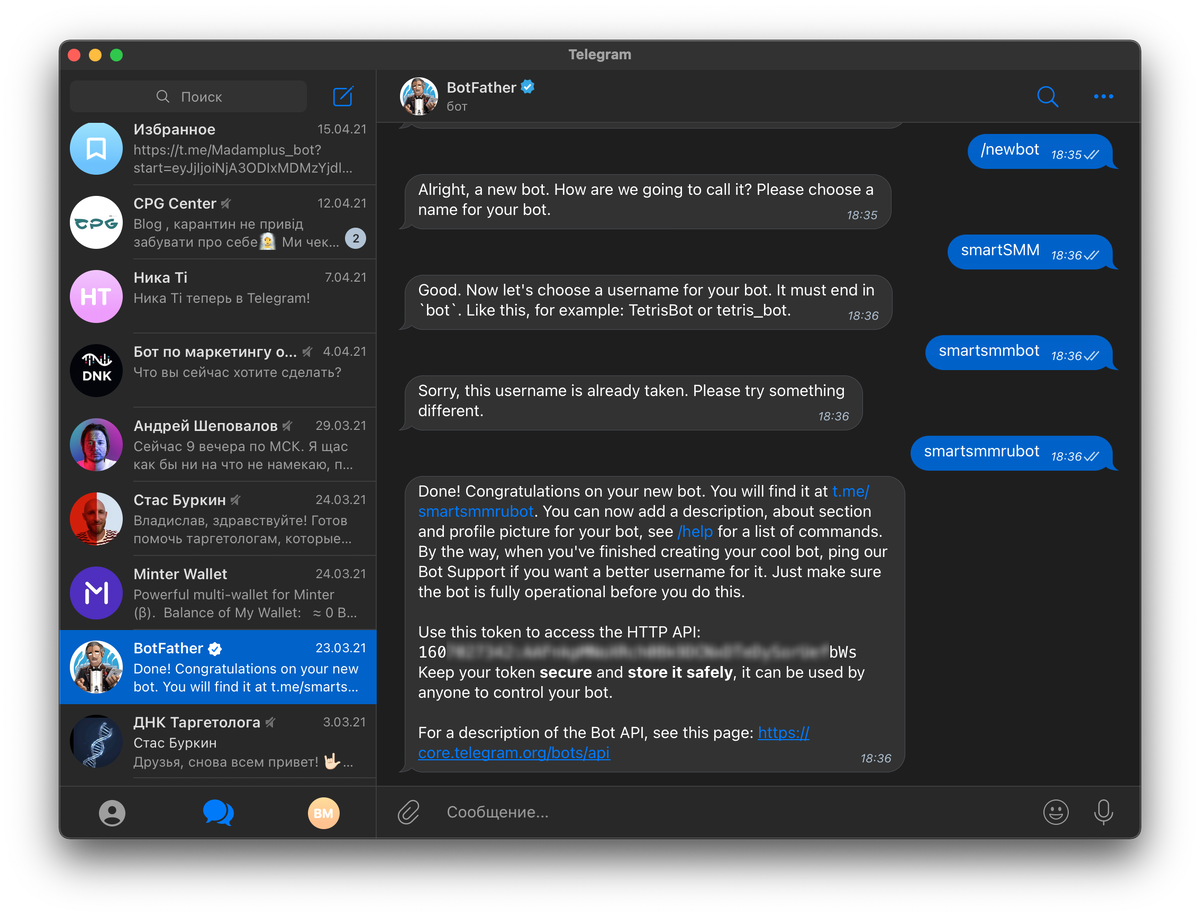Click the Поиск search field

[188, 96]
